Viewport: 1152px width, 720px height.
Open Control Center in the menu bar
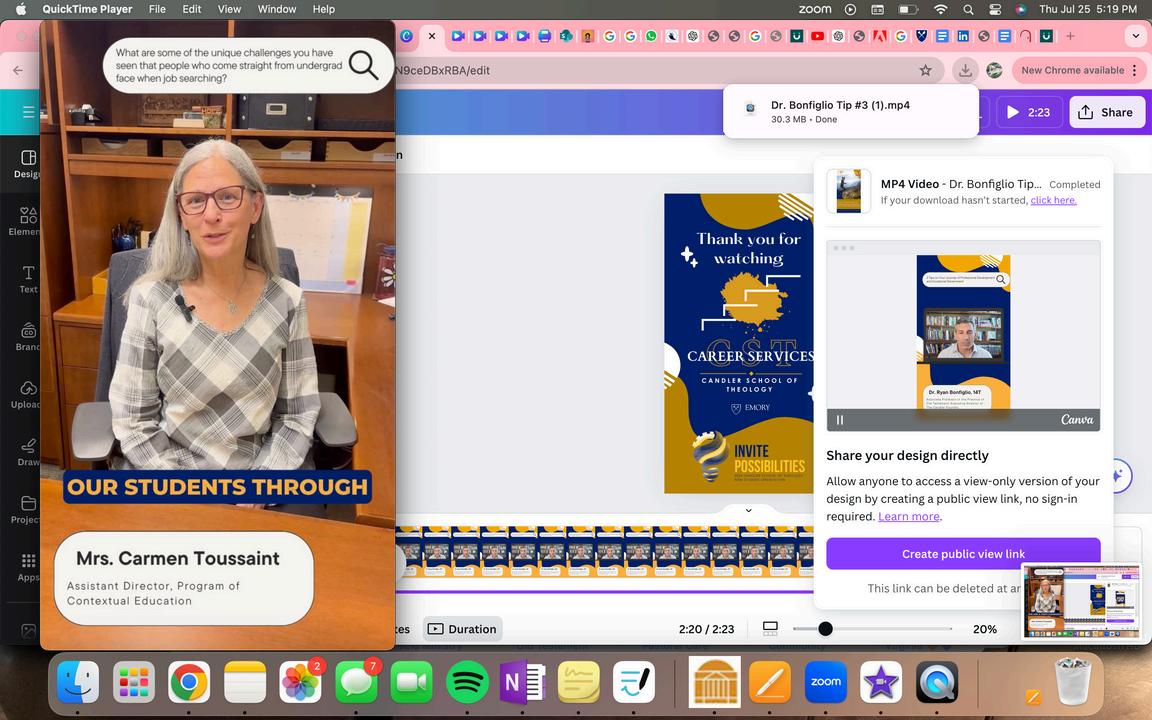click(x=995, y=9)
